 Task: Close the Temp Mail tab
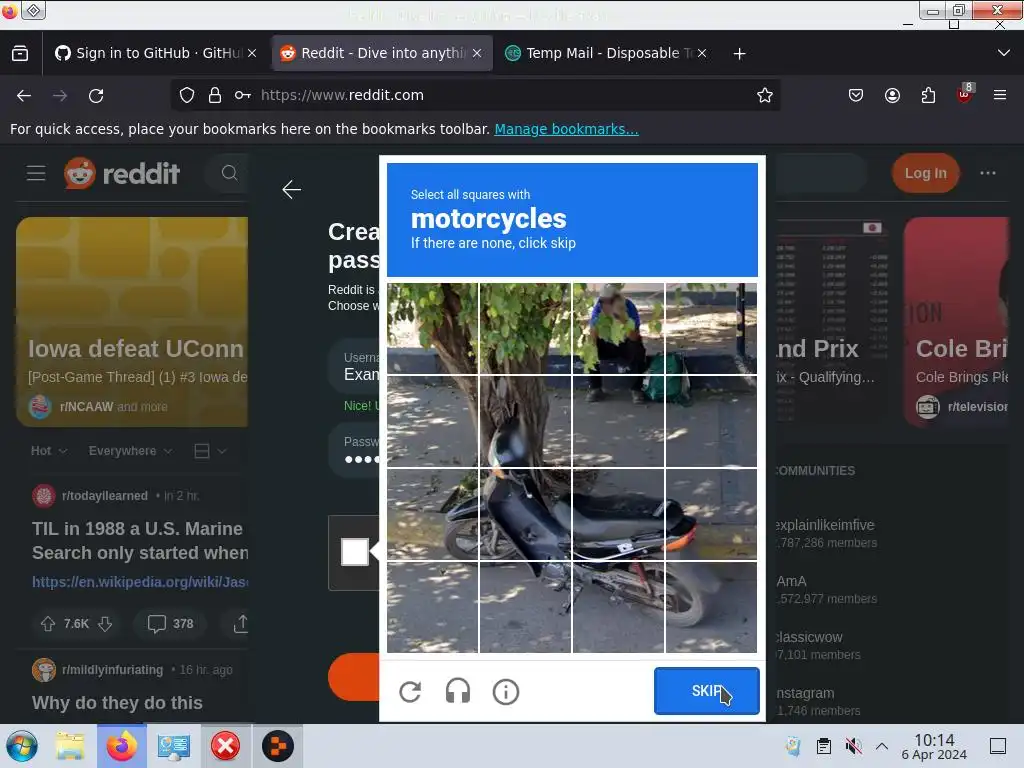click(701, 53)
